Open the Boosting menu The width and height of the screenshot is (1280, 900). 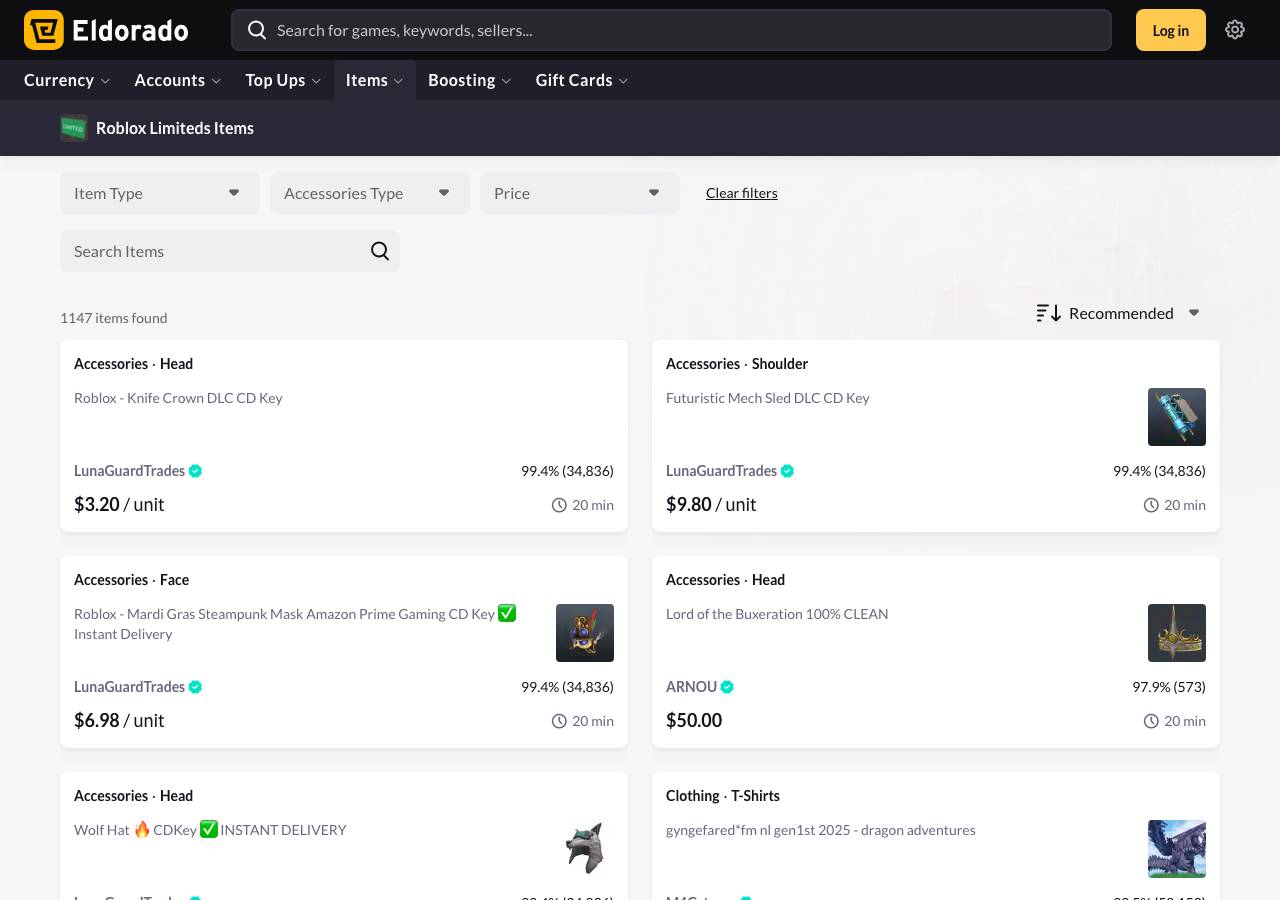pos(469,80)
